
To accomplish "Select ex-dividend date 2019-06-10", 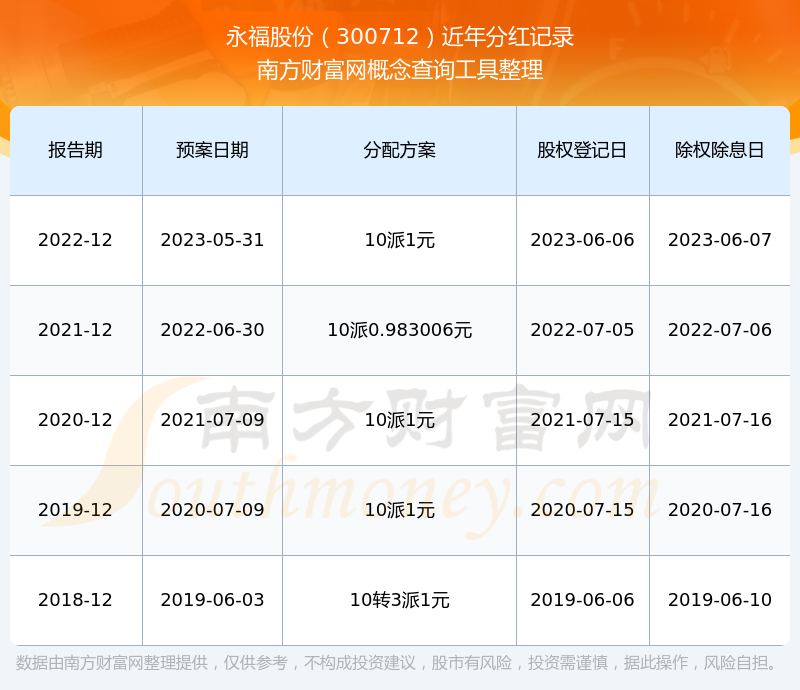I will pyautogui.click(x=719, y=600).
